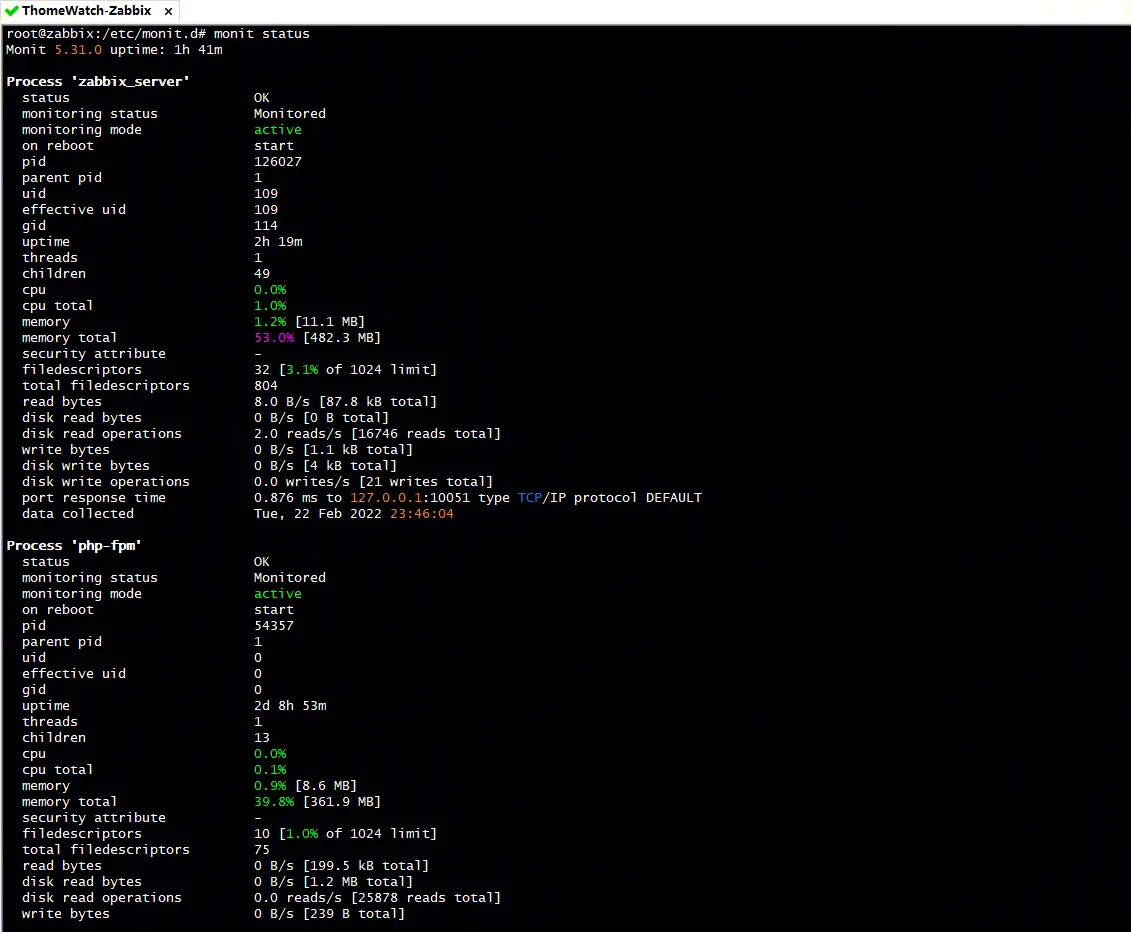This screenshot has height=932, width=1131.
Task: Switch to the ThomeWatch-Zabbix session tab
Action: [86, 11]
